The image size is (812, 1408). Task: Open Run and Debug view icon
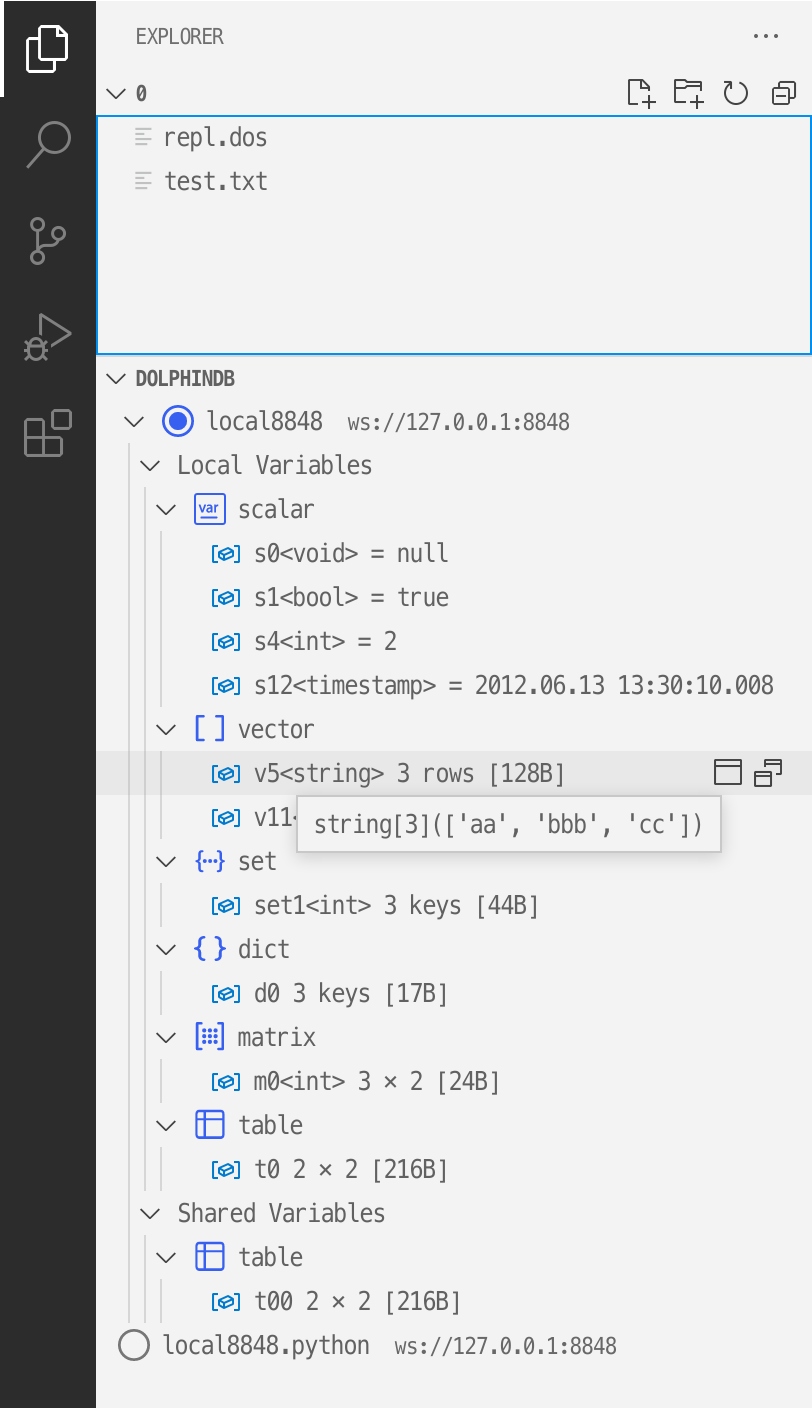(x=48, y=339)
